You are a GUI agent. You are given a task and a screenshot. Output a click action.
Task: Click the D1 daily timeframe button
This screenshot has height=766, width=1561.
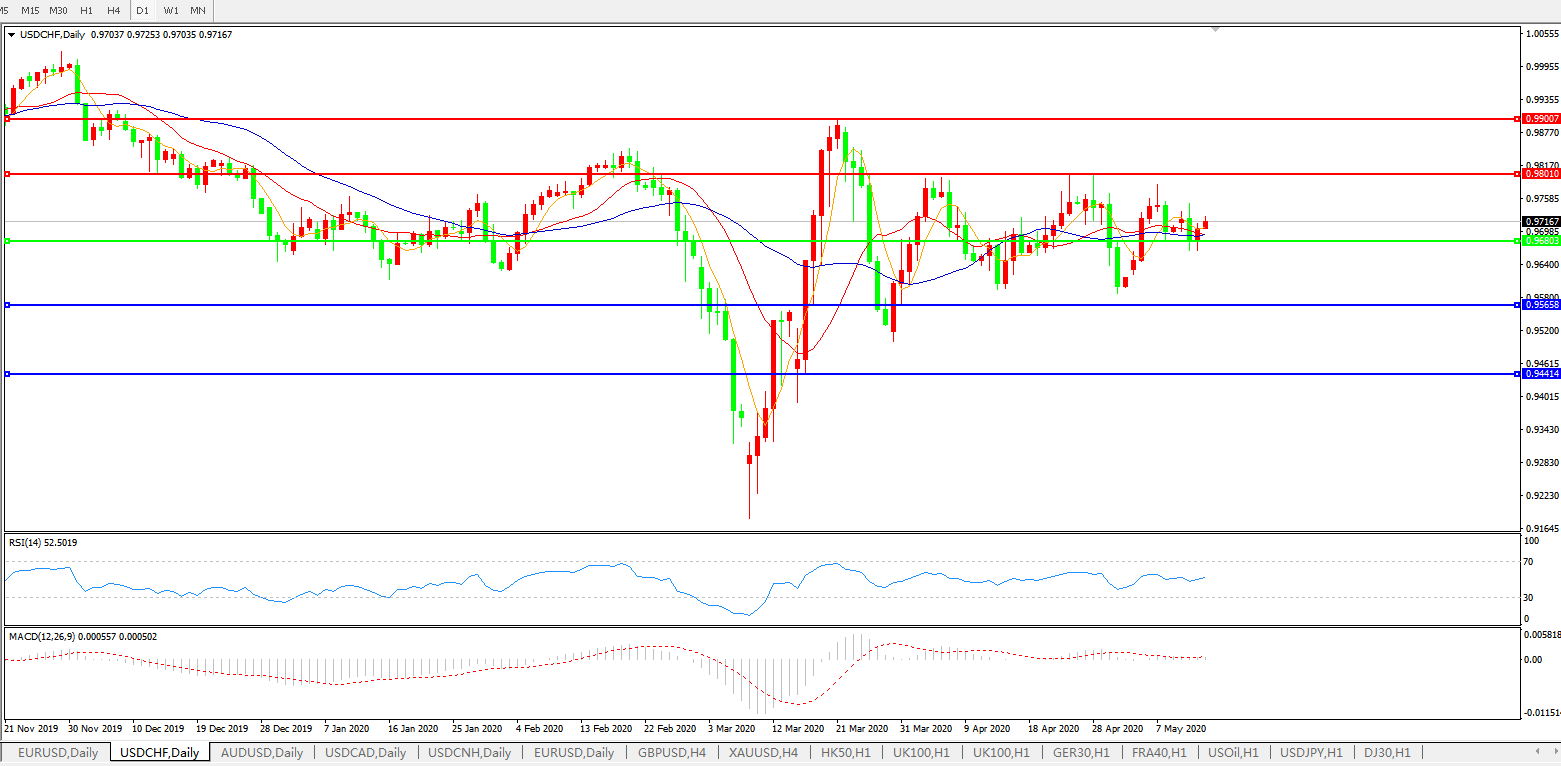coord(142,10)
